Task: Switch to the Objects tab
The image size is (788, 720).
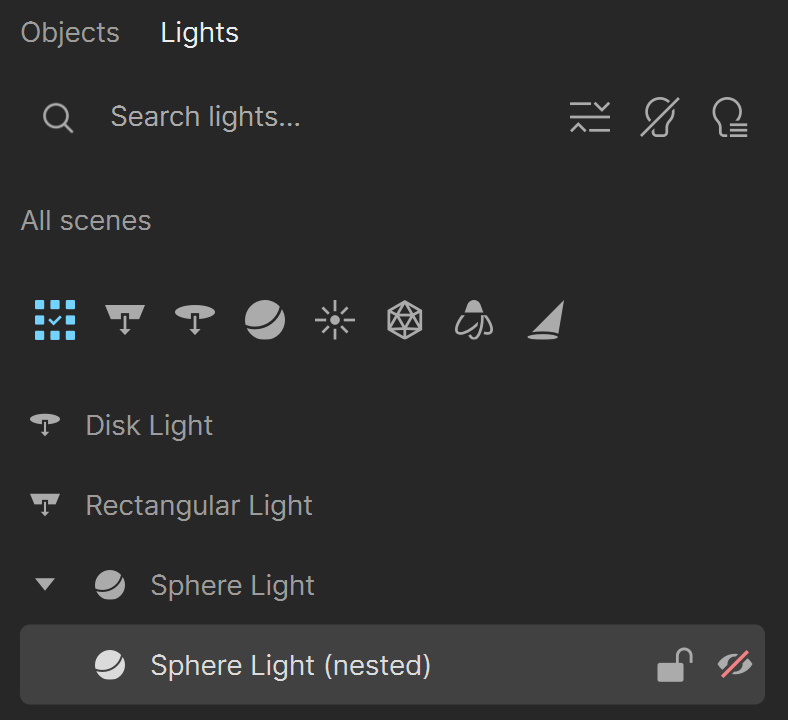Action: [x=70, y=33]
